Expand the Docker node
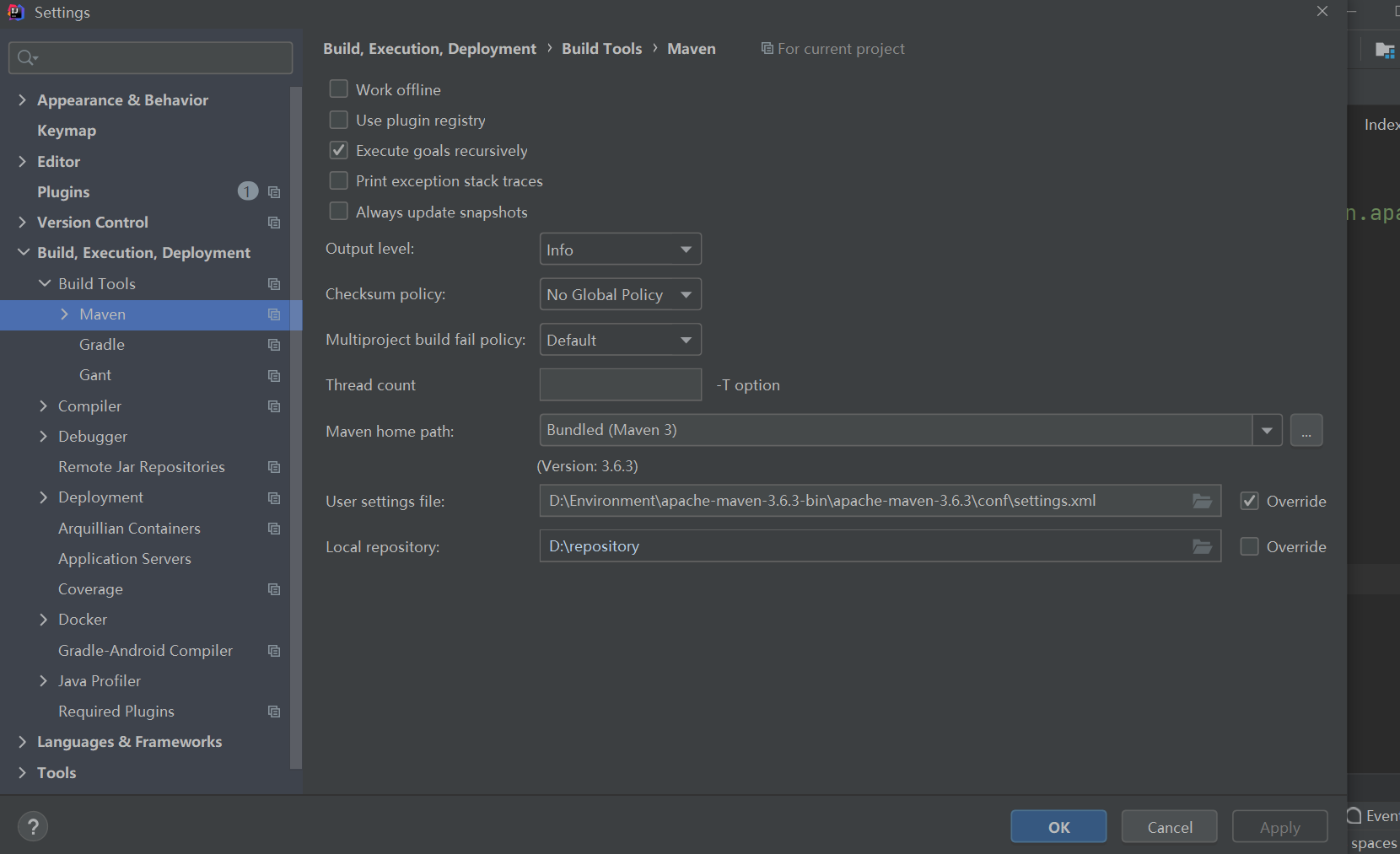1400x854 pixels. [x=44, y=620]
